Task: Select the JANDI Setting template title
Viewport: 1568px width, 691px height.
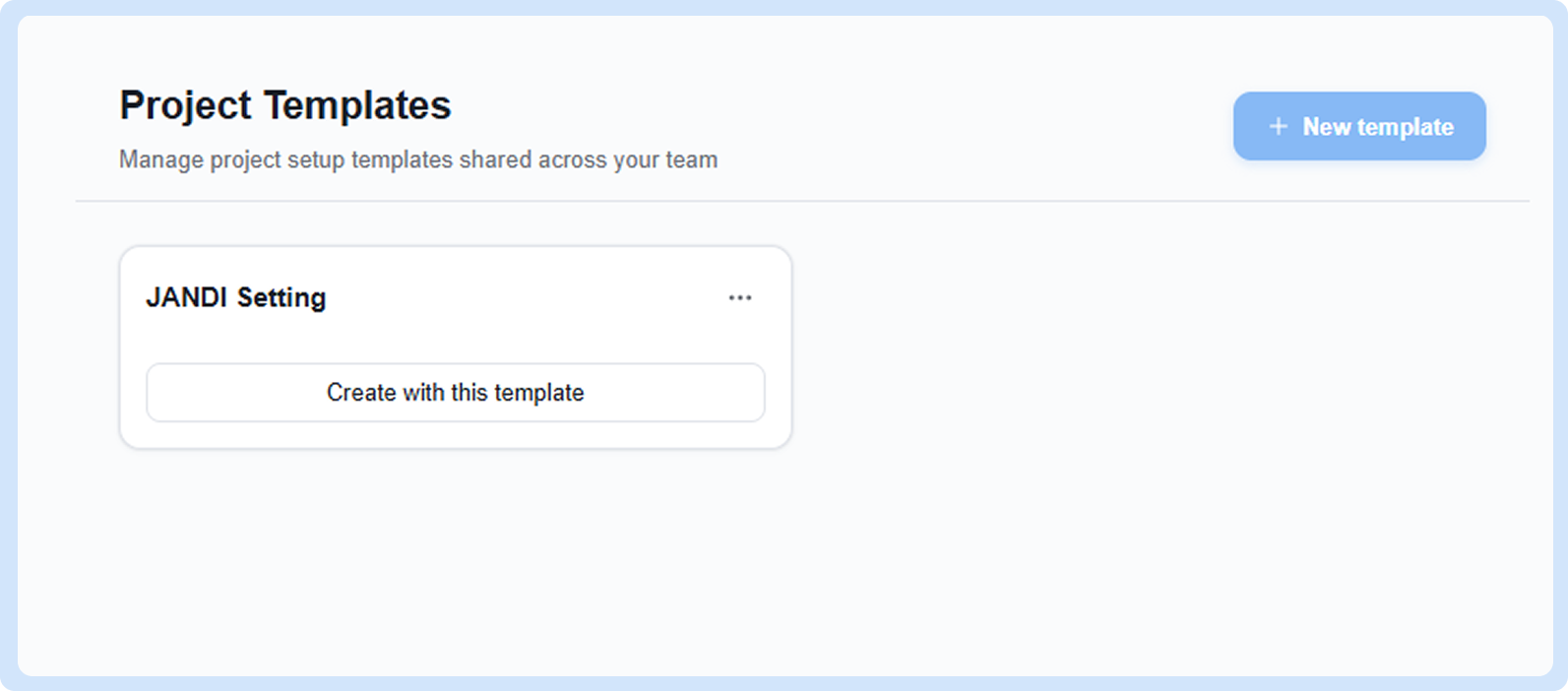Action: tap(236, 297)
